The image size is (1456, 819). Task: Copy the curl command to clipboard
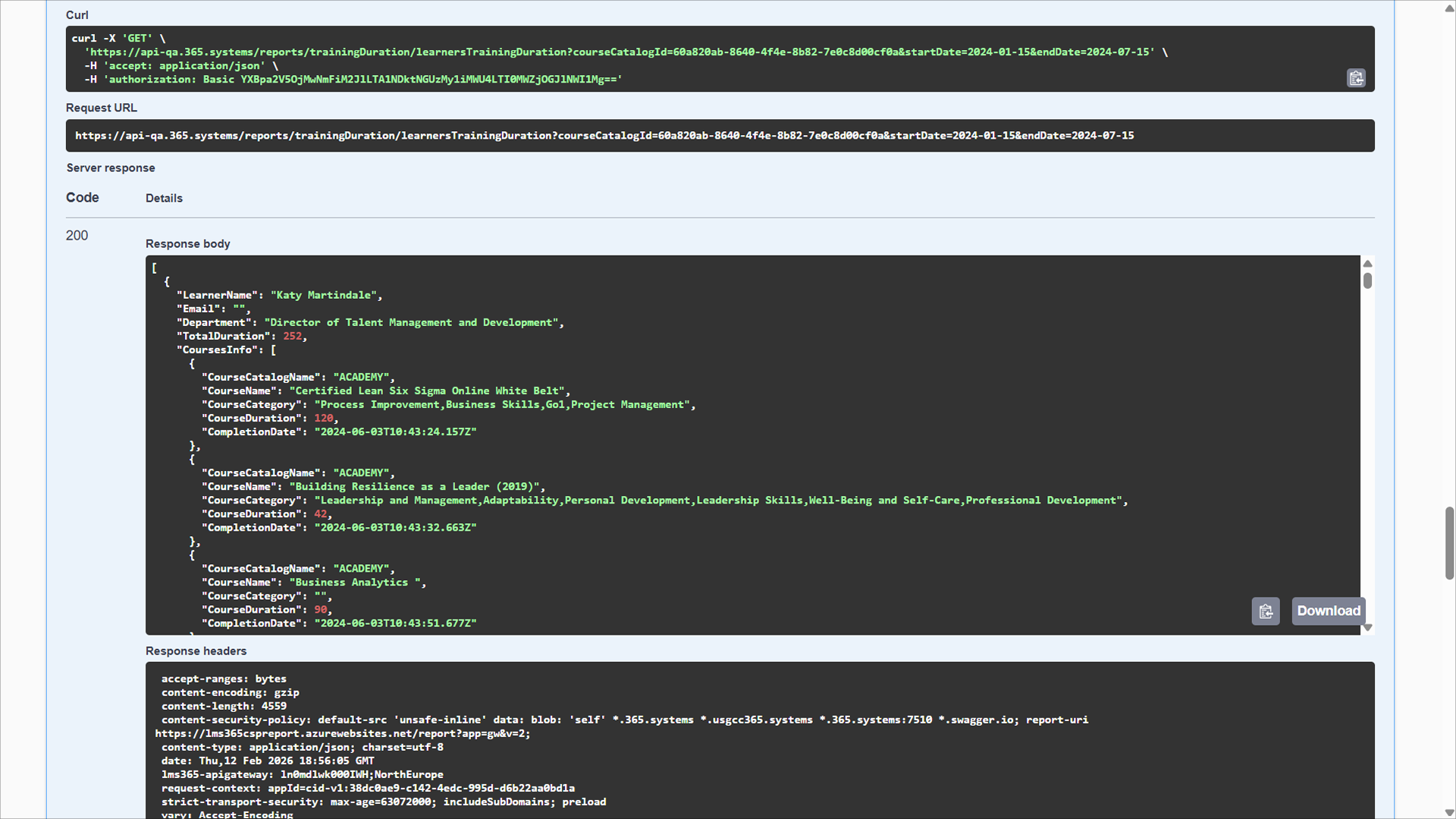(x=1356, y=78)
